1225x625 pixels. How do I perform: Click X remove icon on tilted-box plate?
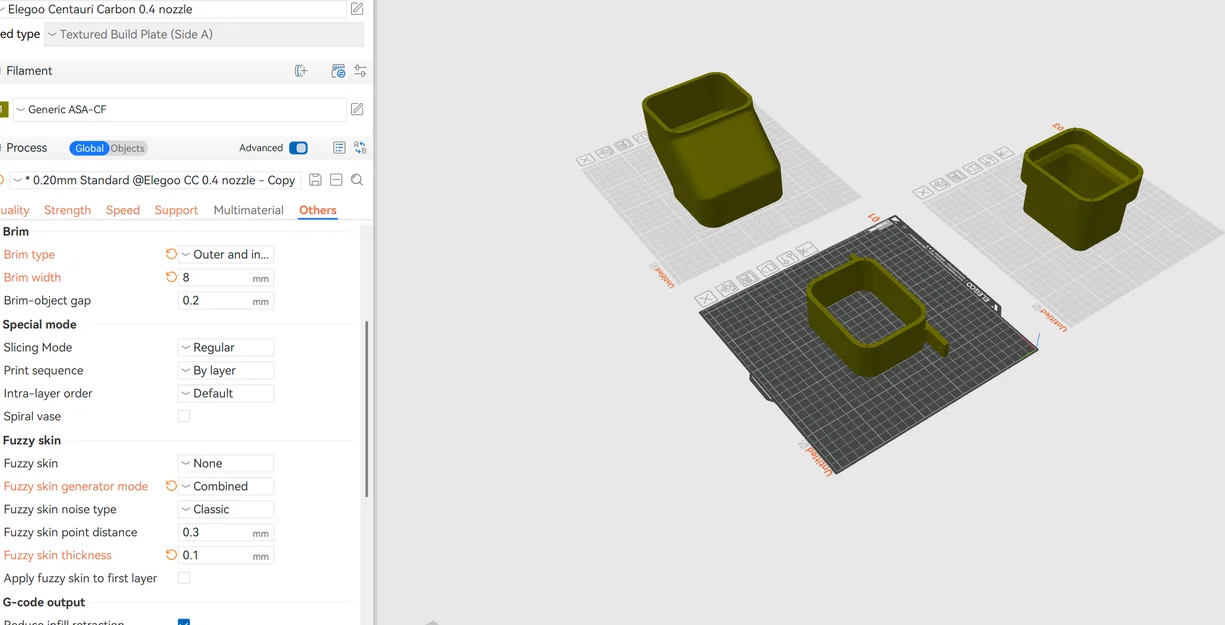(x=586, y=160)
